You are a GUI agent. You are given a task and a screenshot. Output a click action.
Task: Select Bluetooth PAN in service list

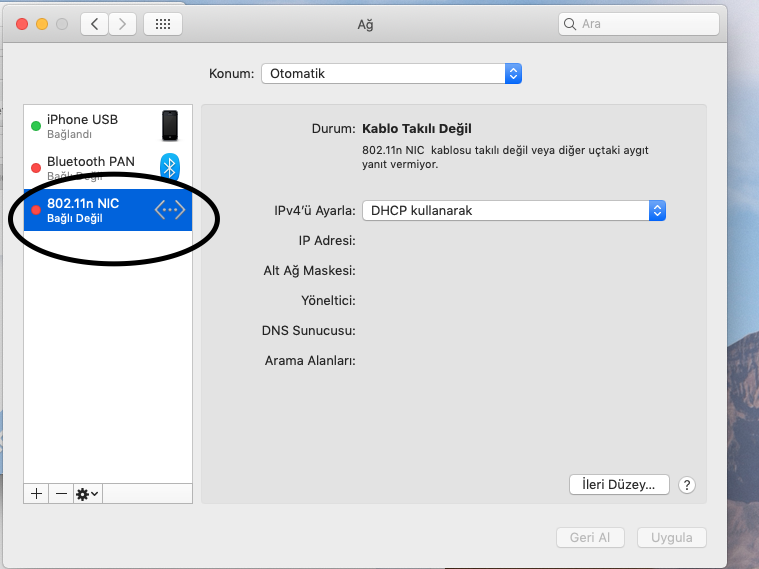click(90, 167)
